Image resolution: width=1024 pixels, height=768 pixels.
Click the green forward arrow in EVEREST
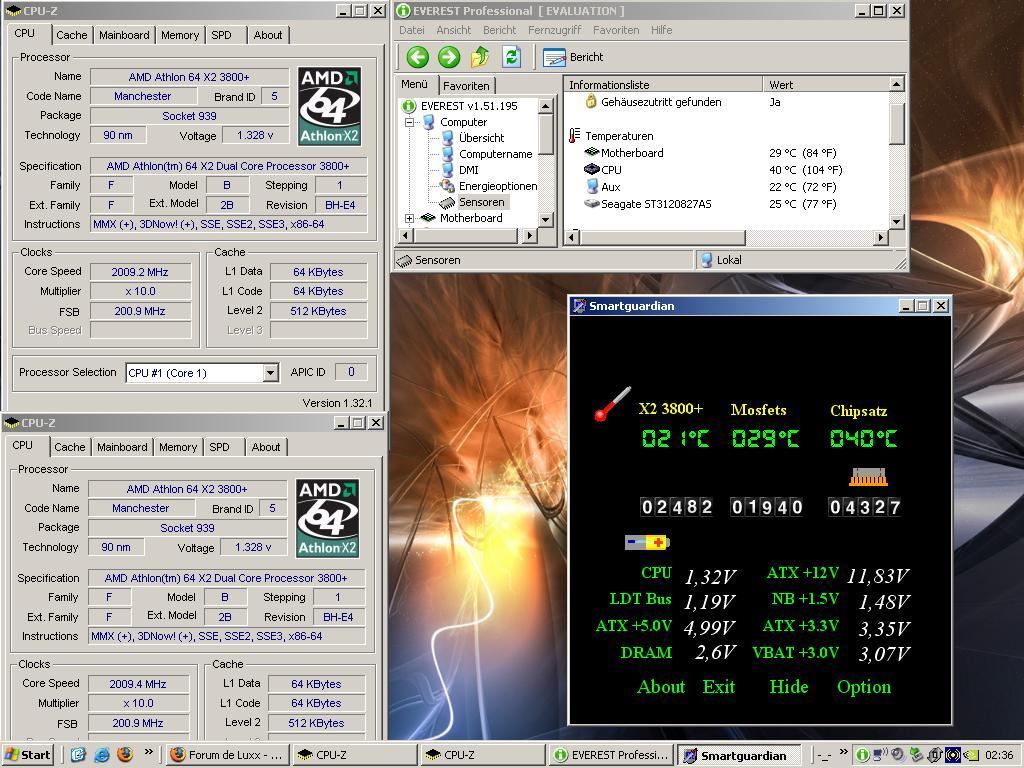449,57
